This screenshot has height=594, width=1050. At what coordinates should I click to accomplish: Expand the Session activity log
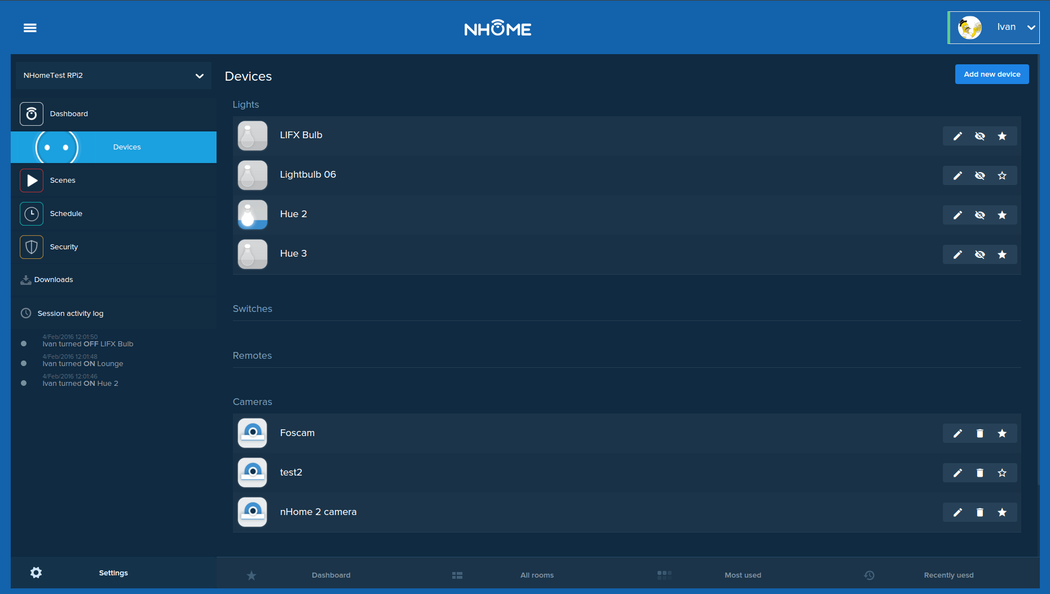pyautogui.click(x=70, y=313)
